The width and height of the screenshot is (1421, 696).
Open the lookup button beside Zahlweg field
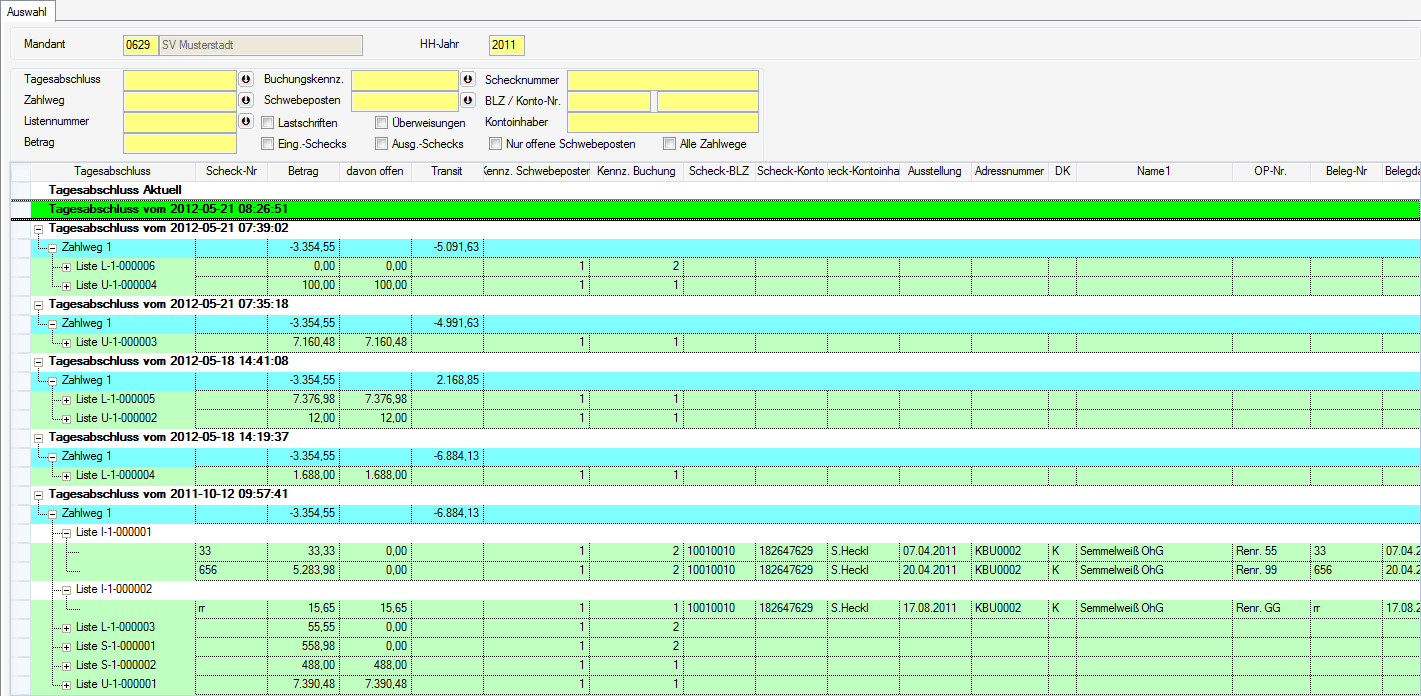[246, 101]
